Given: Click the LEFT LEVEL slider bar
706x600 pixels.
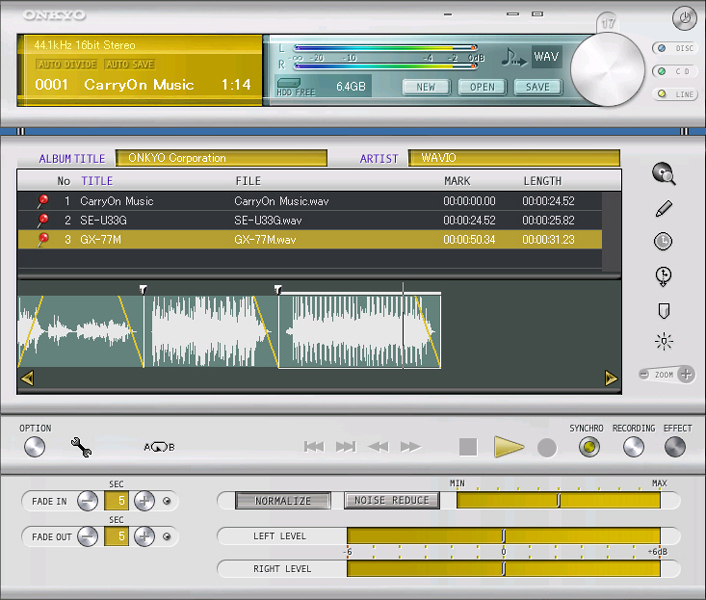Looking at the screenshot, I should coord(503,536).
